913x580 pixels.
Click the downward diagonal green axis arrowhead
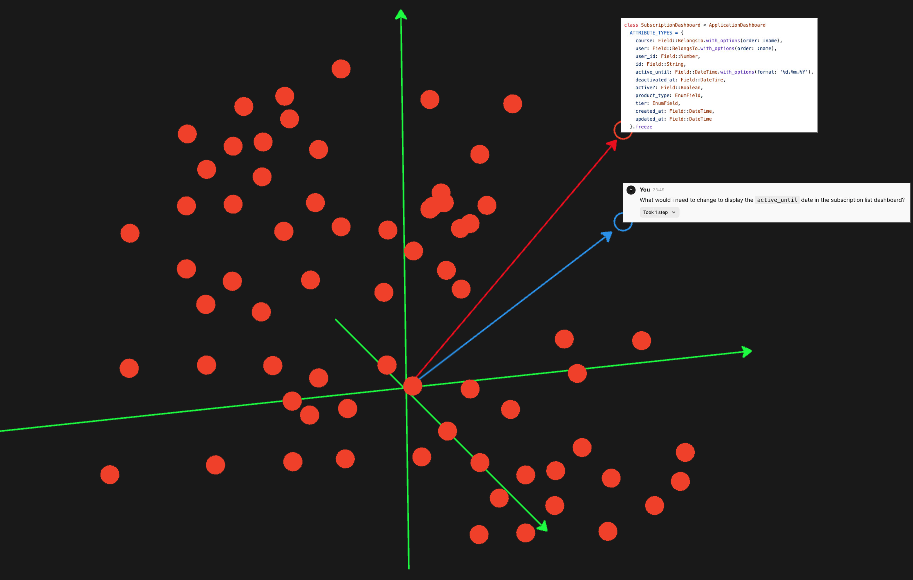click(x=542, y=528)
